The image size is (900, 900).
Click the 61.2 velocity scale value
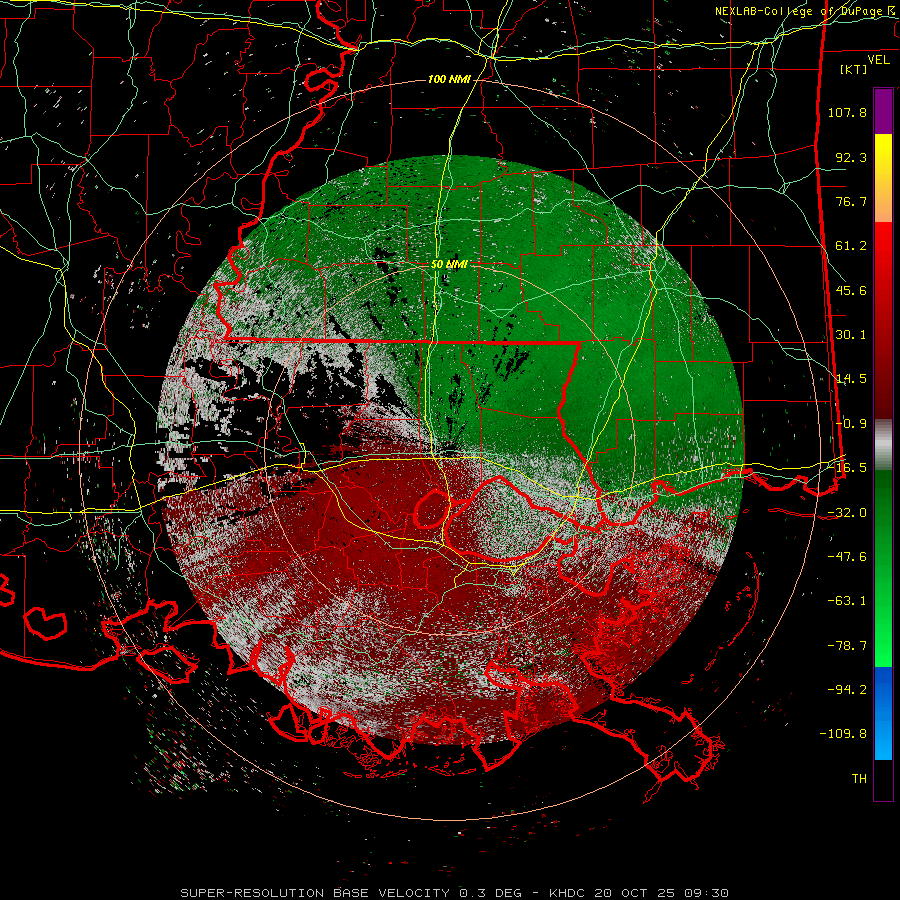(x=851, y=246)
